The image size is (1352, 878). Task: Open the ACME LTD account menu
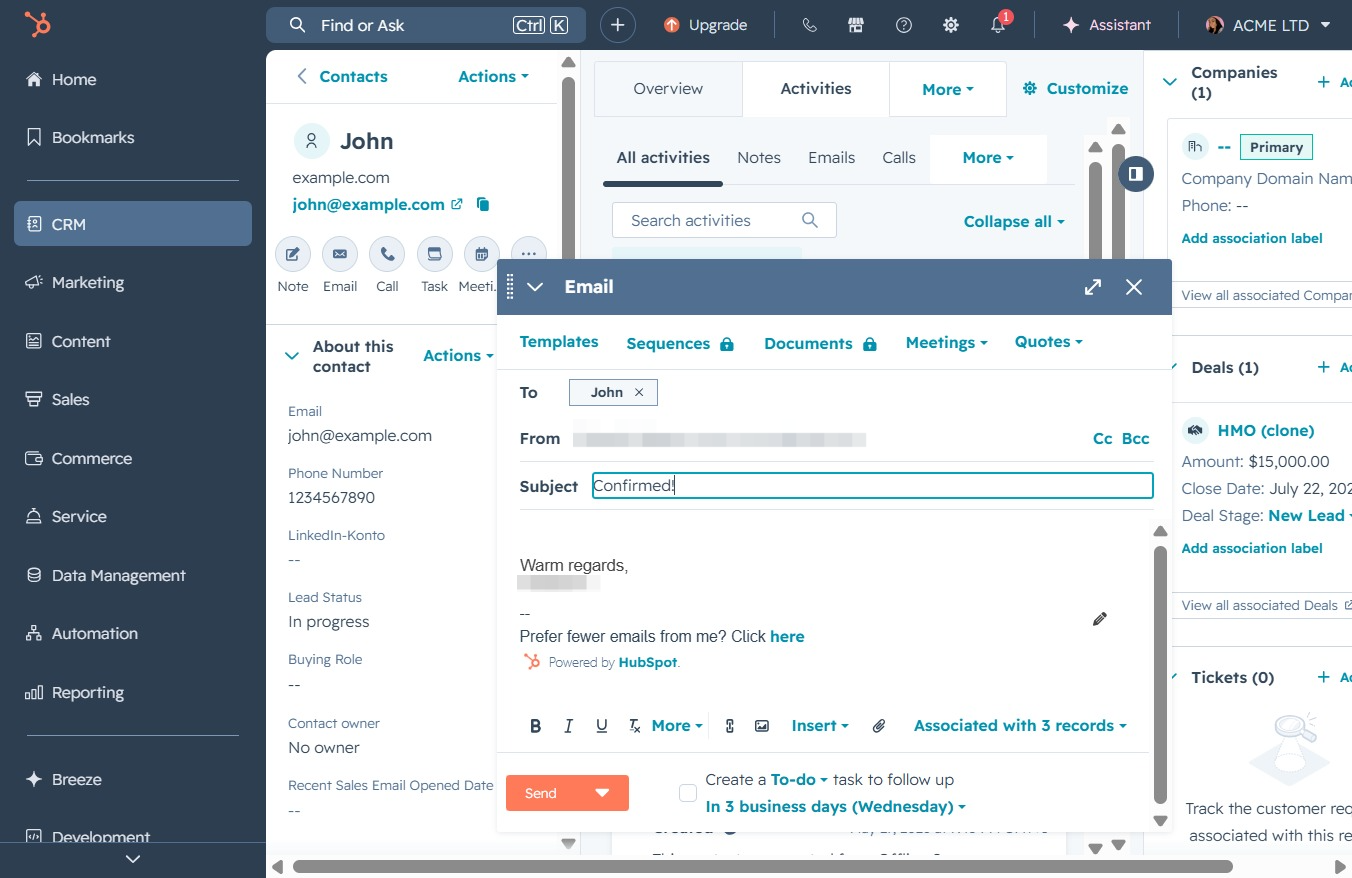[1270, 25]
